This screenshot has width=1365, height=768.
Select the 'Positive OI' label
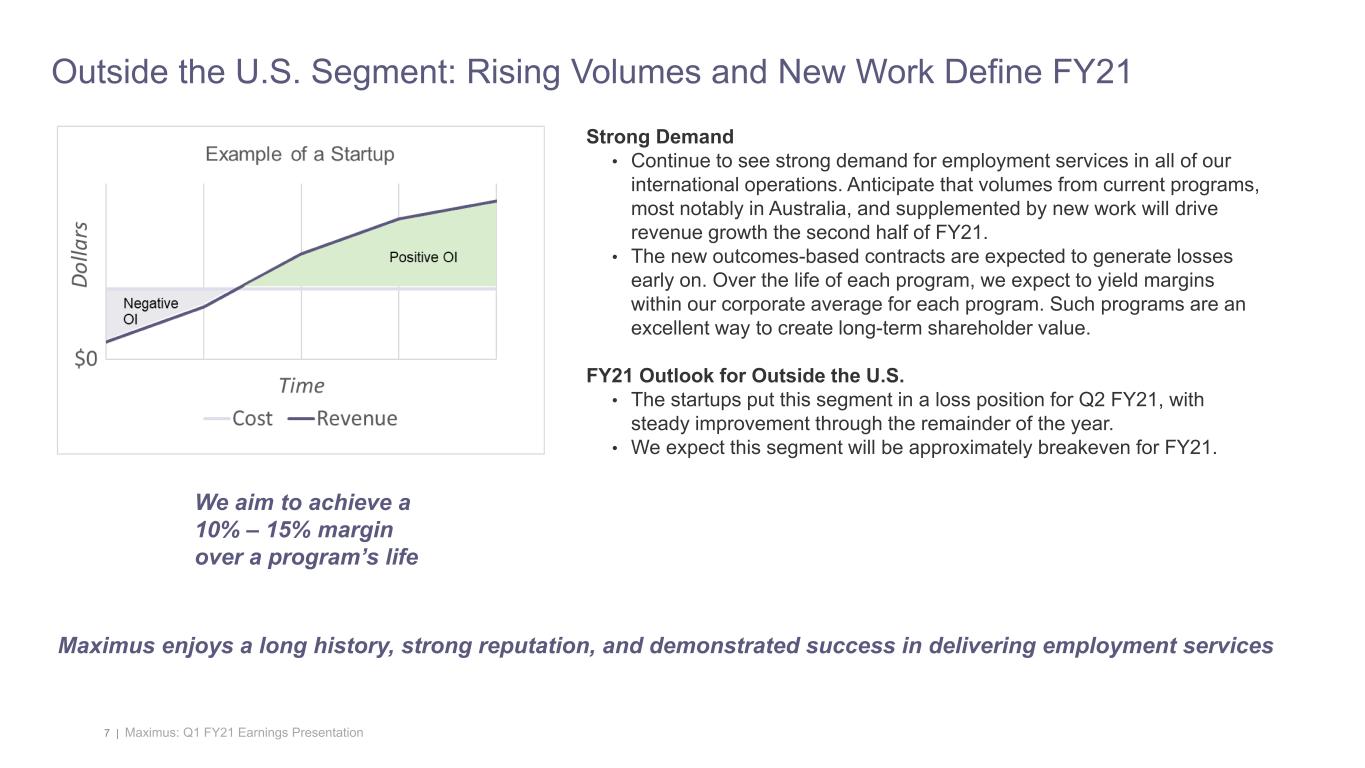tap(424, 257)
